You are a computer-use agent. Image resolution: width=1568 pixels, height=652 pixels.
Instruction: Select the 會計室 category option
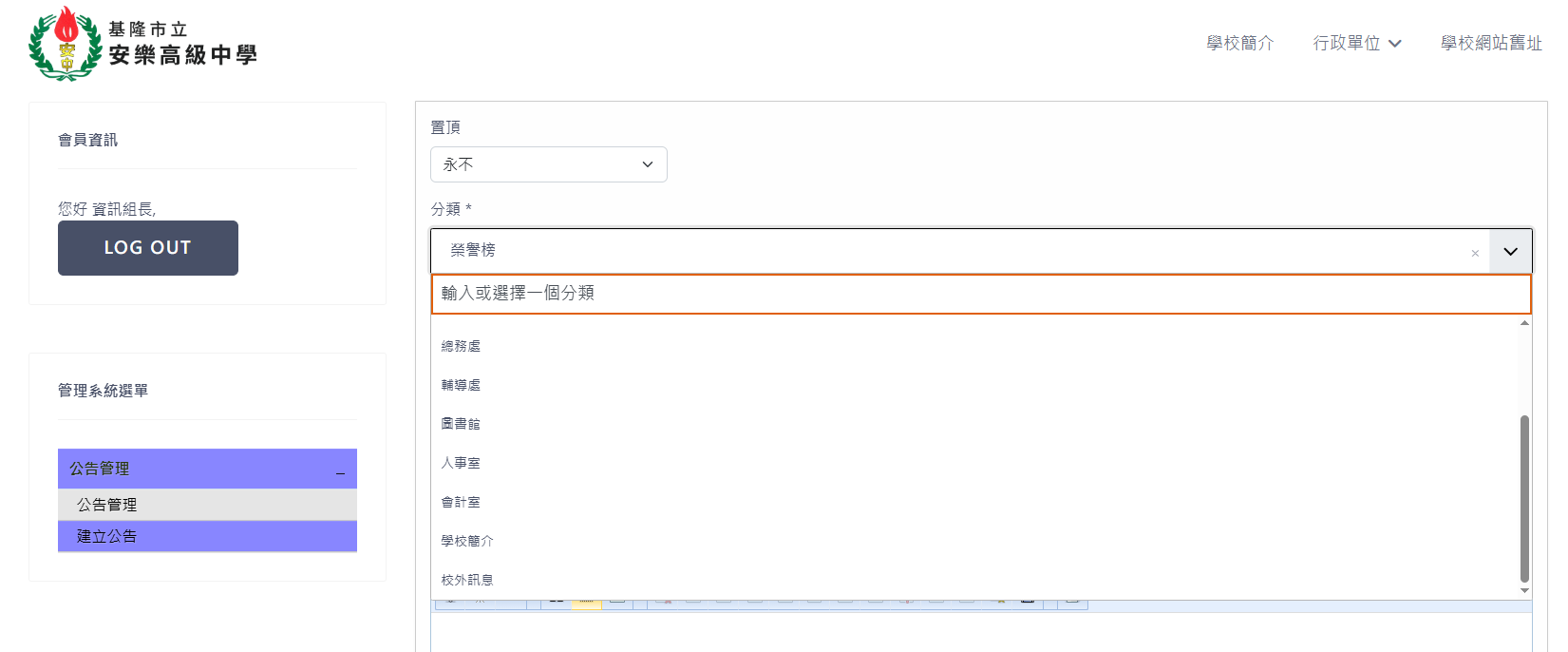point(461,502)
